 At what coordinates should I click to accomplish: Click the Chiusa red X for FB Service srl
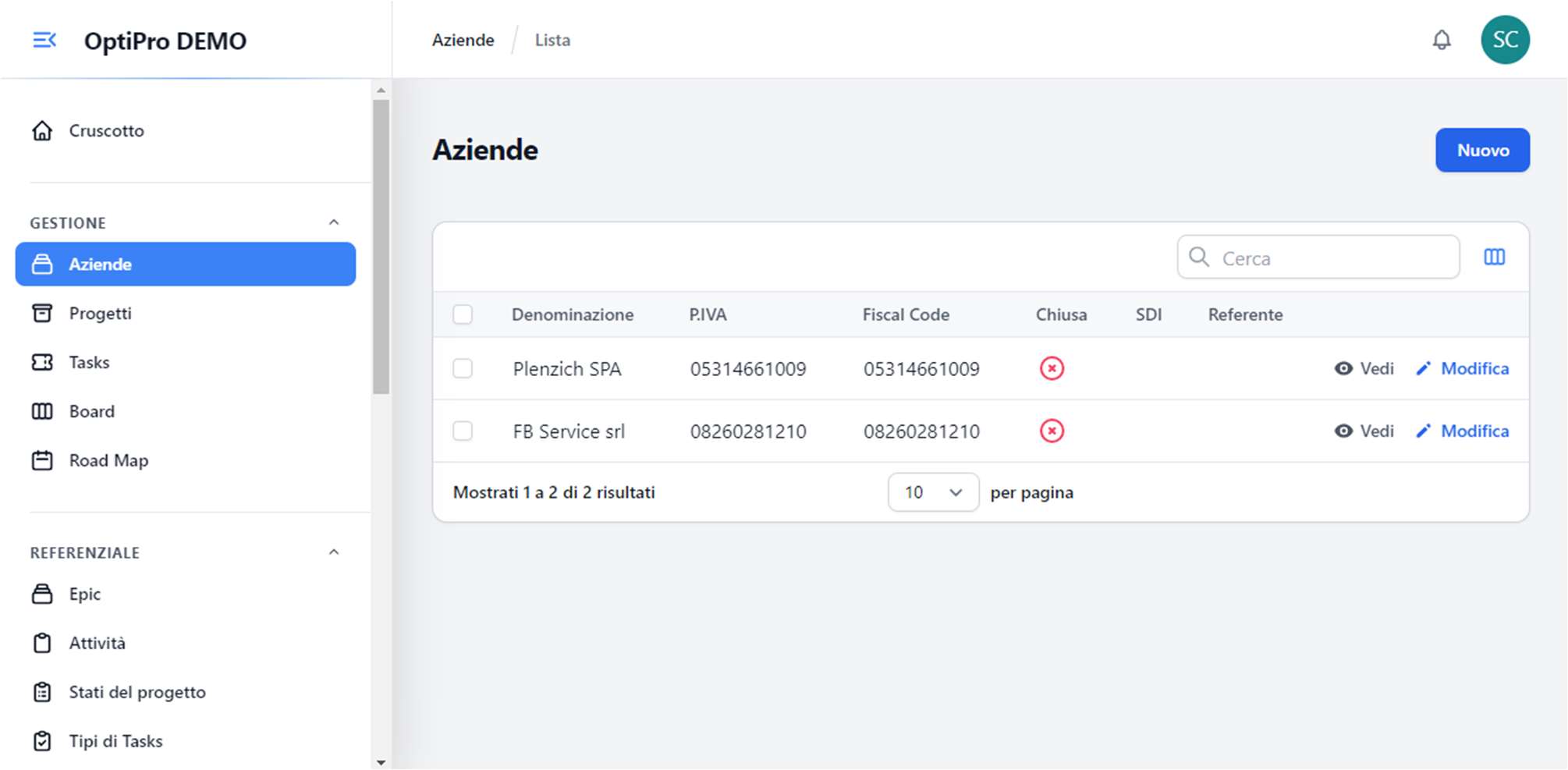(1051, 431)
